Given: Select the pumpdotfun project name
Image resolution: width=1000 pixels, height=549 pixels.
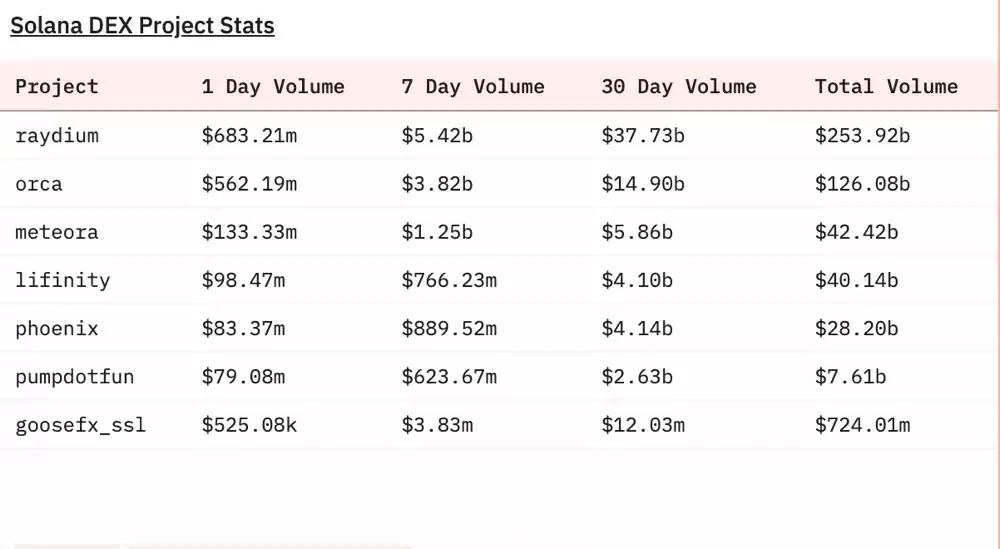Looking at the screenshot, I should click(75, 376).
